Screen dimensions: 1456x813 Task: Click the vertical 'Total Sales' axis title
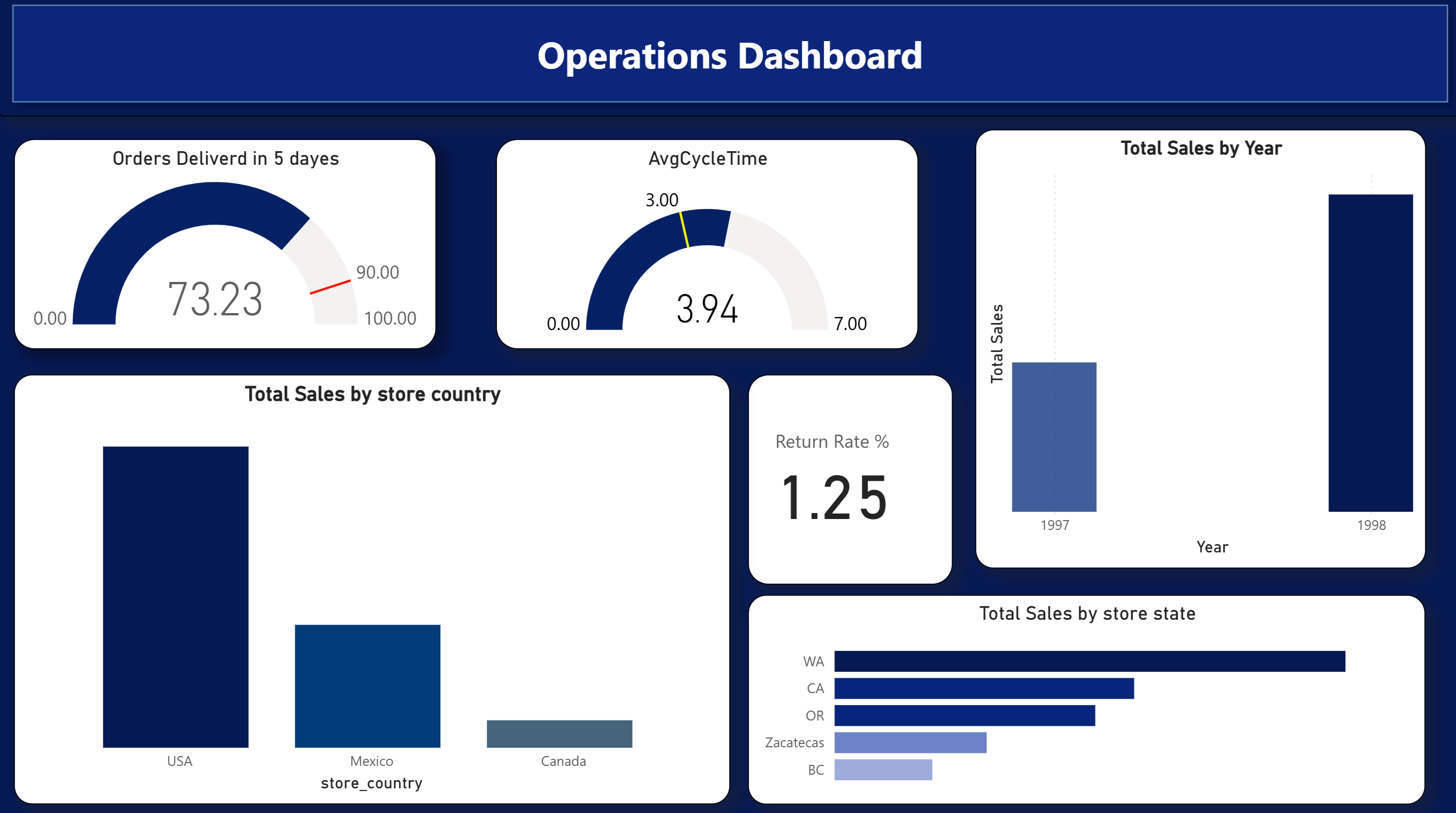pyautogui.click(x=996, y=343)
